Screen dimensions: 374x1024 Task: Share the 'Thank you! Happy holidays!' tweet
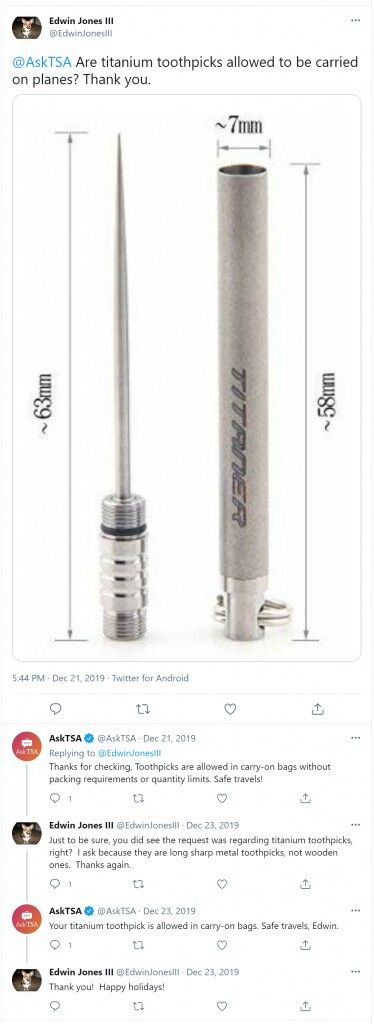click(305, 1006)
